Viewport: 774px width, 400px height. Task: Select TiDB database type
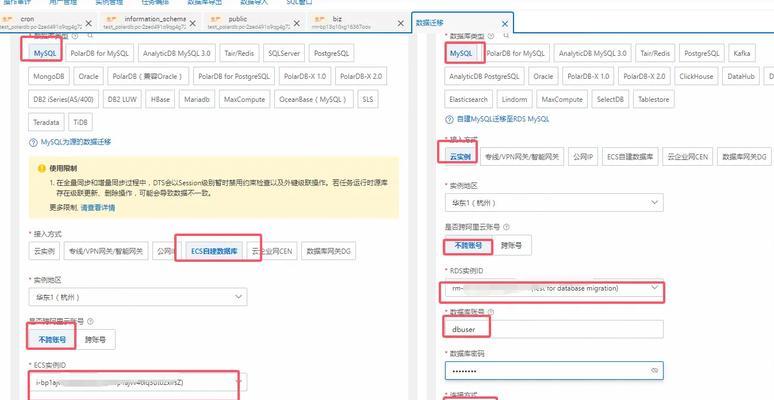[80, 122]
